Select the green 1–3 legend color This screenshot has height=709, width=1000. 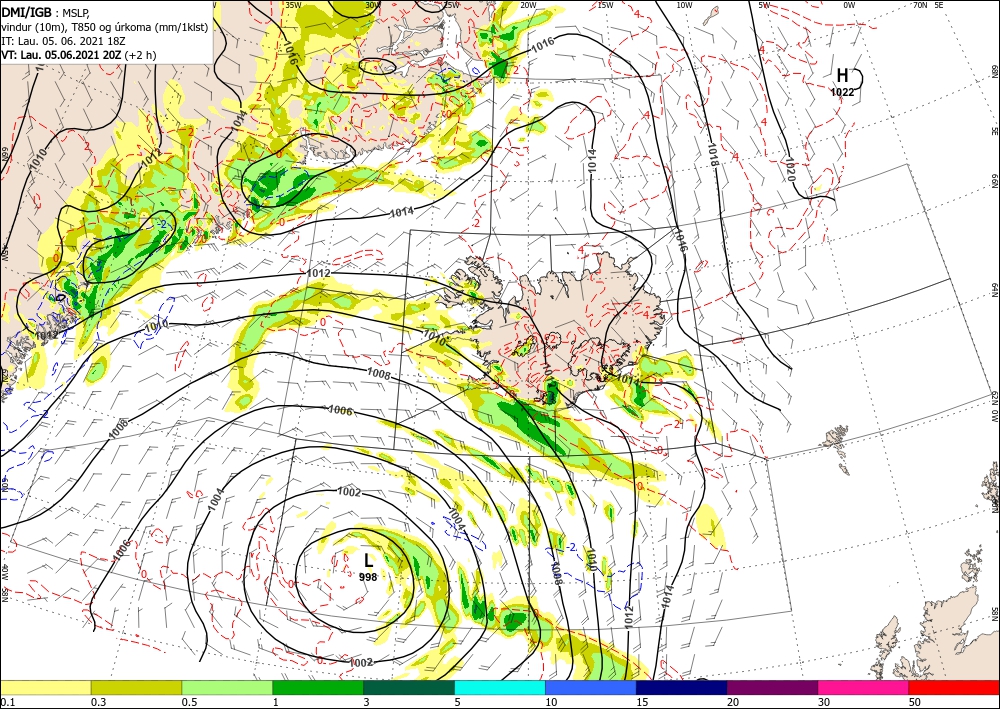pos(318,687)
